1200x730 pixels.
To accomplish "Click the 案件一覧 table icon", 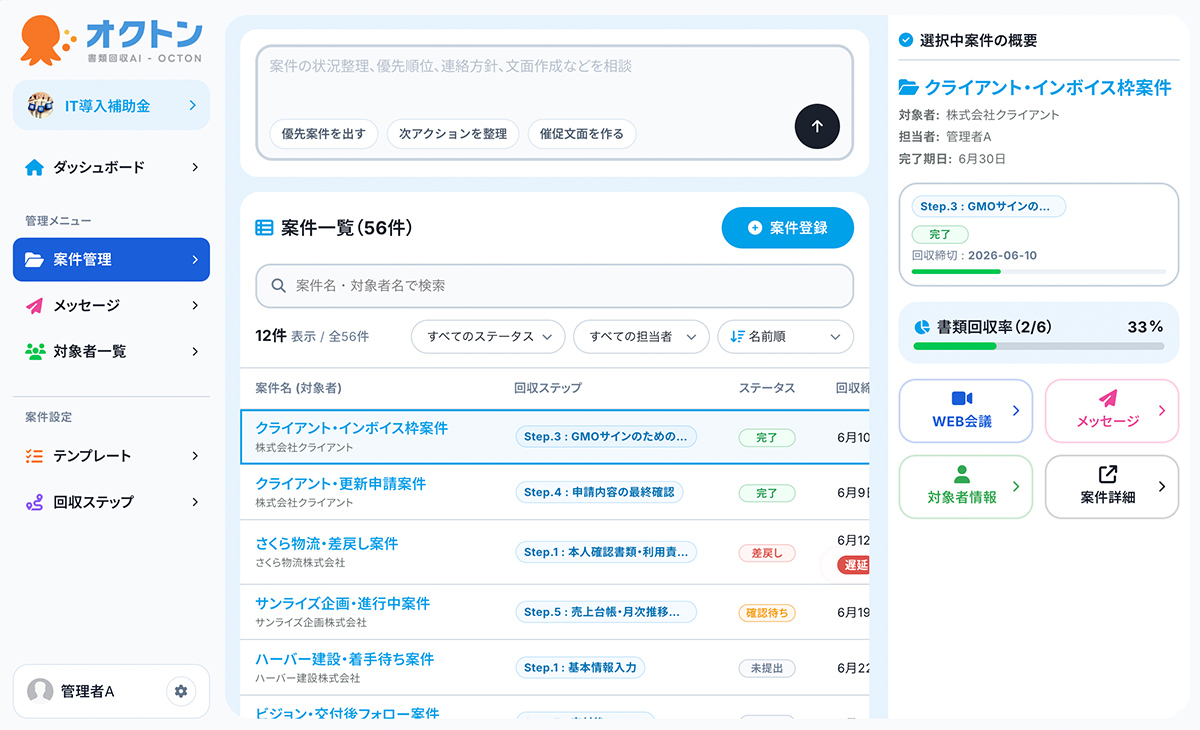I will [264, 228].
